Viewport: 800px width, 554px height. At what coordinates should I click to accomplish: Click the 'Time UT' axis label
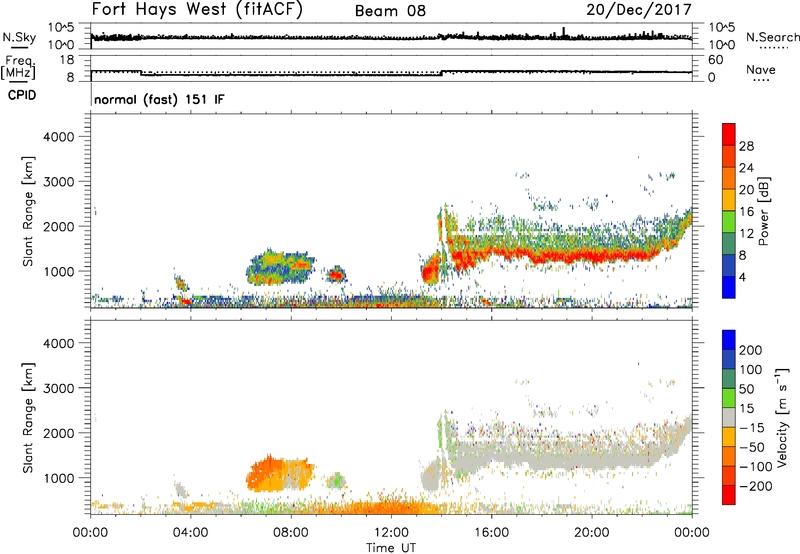pos(391,548)
